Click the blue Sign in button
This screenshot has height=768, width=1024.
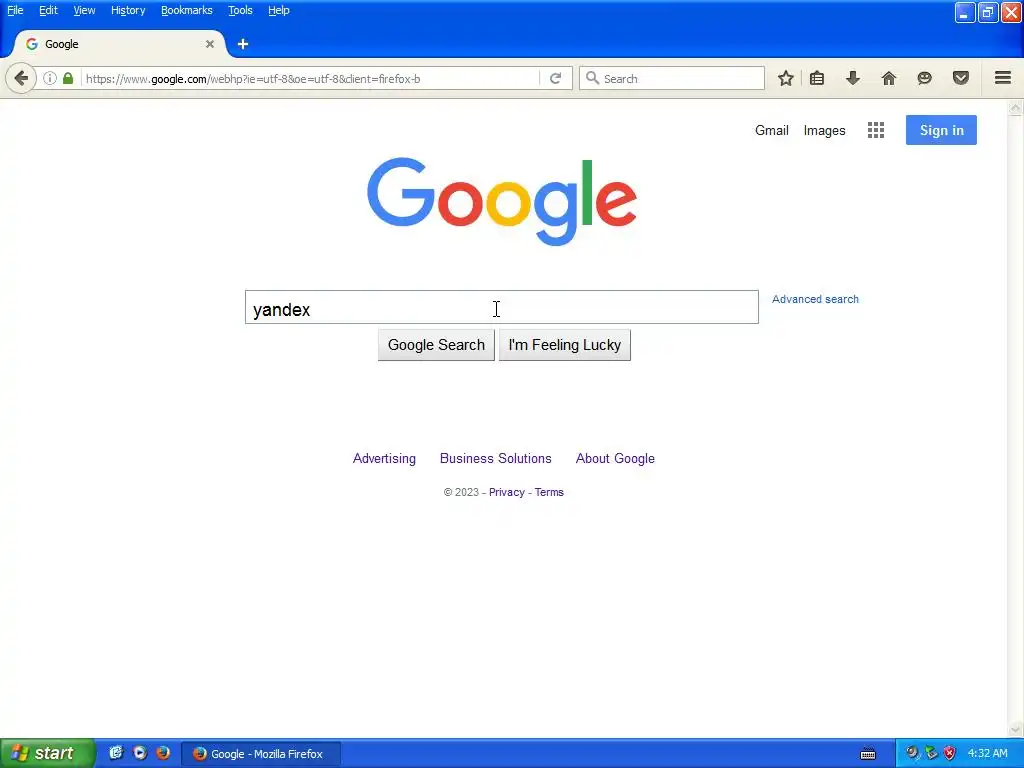[941, 130]
